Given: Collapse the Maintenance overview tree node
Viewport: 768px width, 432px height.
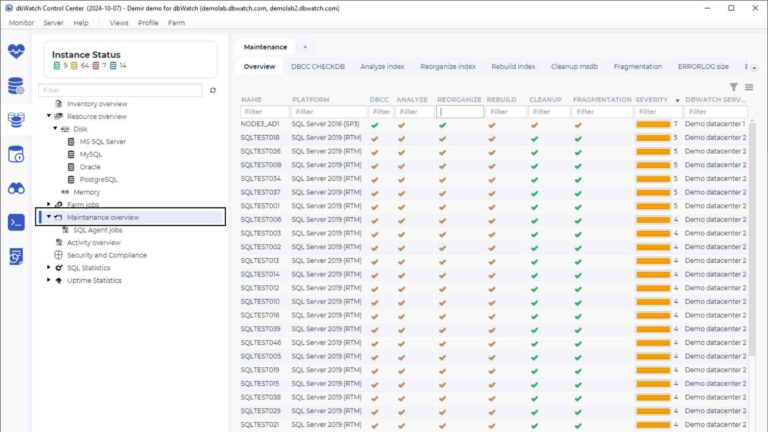Looking at the screenshot, I should (x=48, y=216).
